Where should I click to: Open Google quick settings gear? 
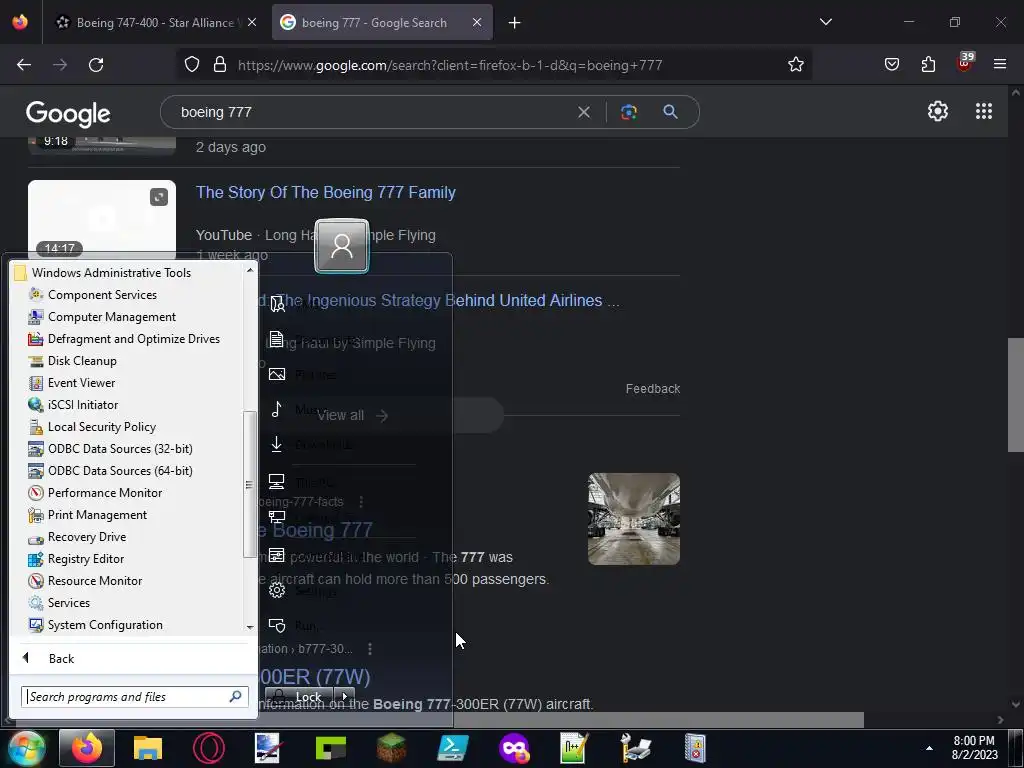(x=938, y=111)
